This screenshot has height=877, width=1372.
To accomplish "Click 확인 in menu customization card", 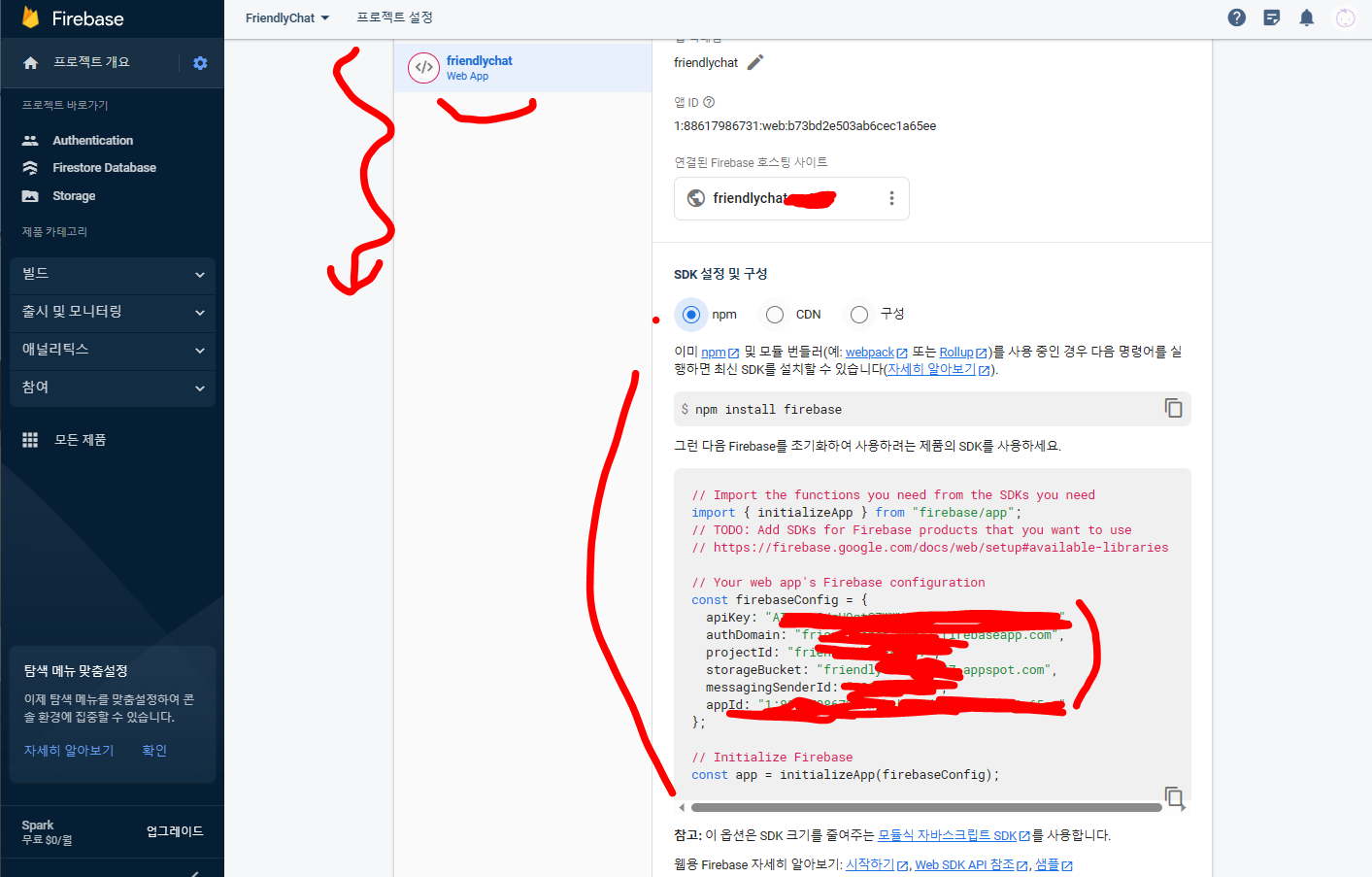I will (154, 751).
